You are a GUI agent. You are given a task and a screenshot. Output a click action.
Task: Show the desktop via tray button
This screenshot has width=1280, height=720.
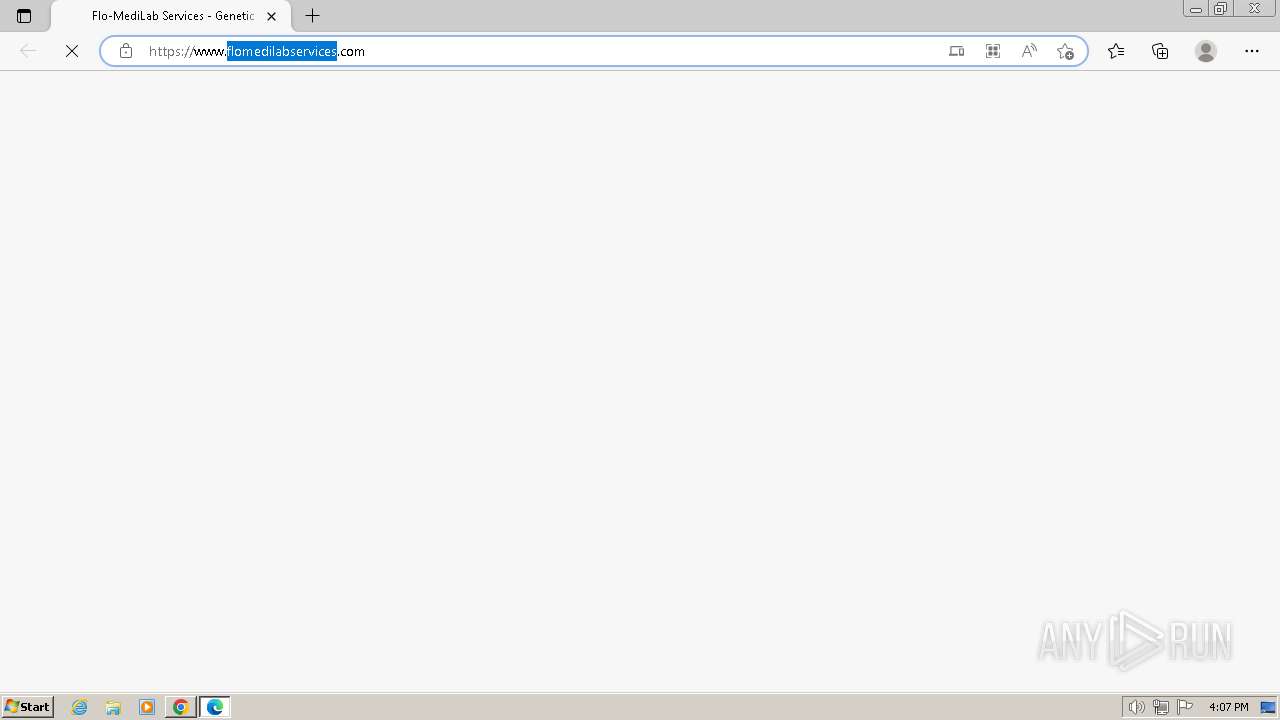coord(1268,707)
